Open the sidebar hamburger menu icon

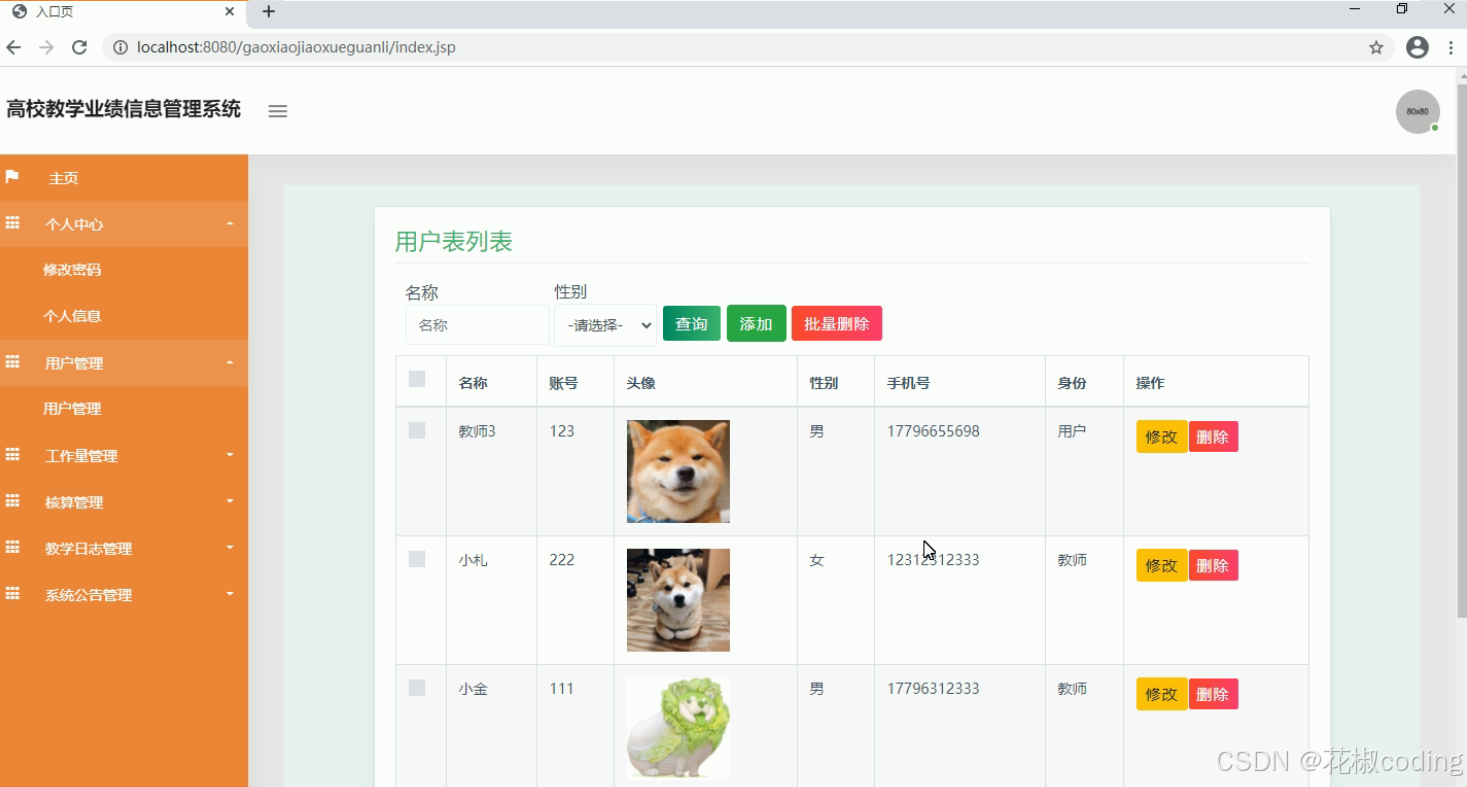pyautogui.click(x=277, y=111)
